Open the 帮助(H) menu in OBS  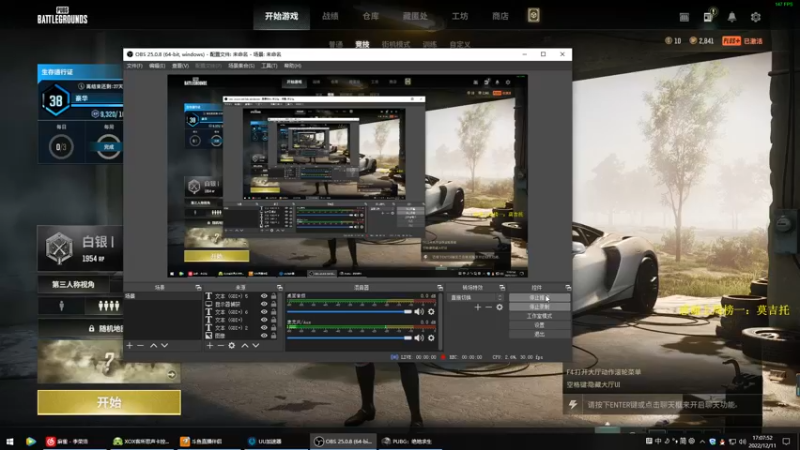[x=292, y=66]
